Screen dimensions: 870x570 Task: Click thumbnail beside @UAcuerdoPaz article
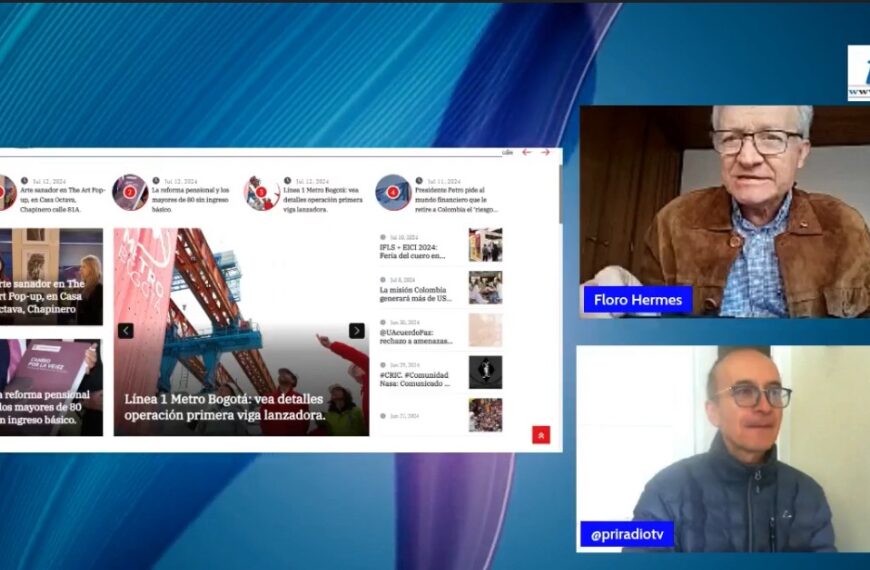(485, 330)
